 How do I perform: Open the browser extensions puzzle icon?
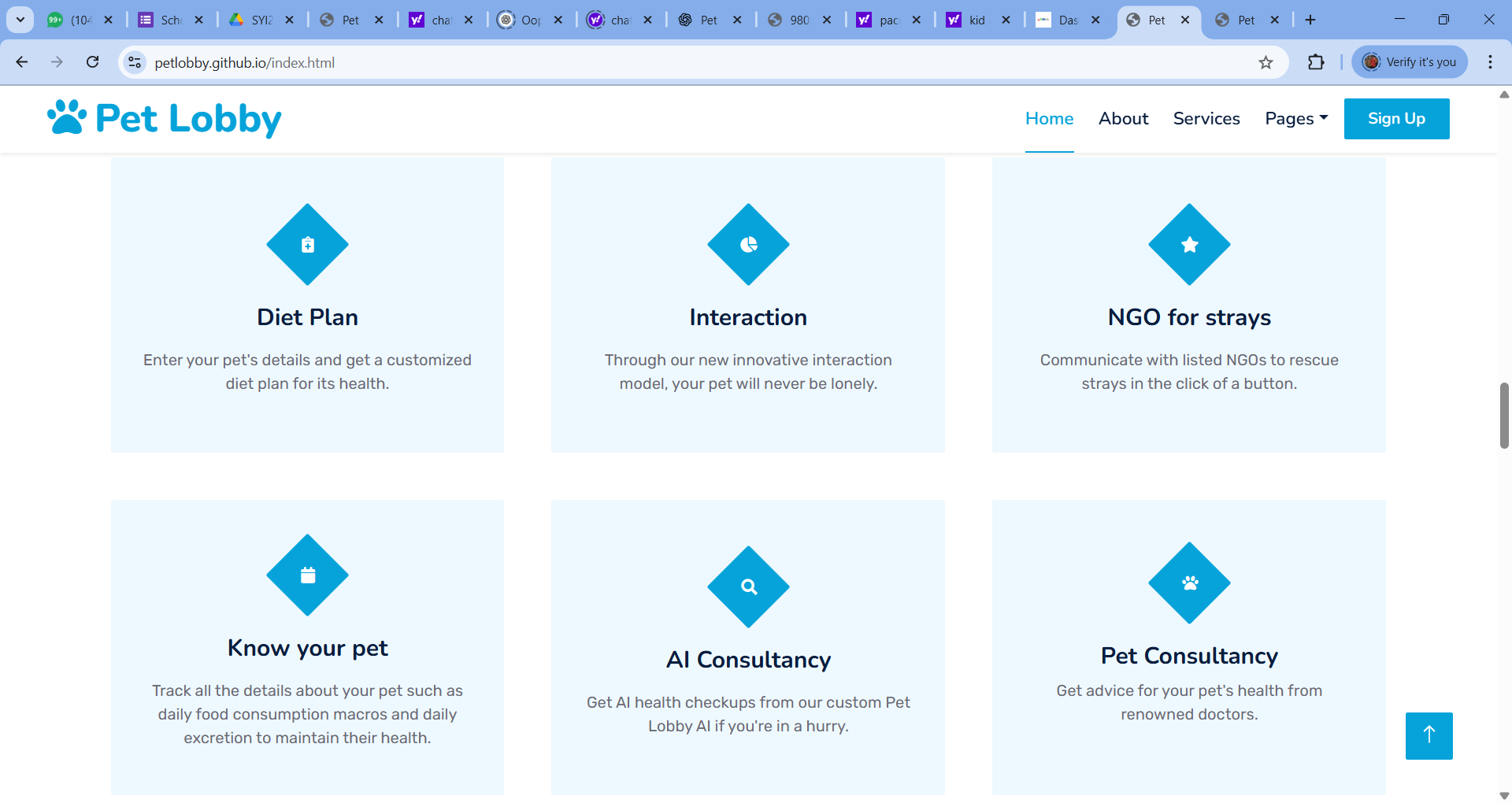(1316, 62)
